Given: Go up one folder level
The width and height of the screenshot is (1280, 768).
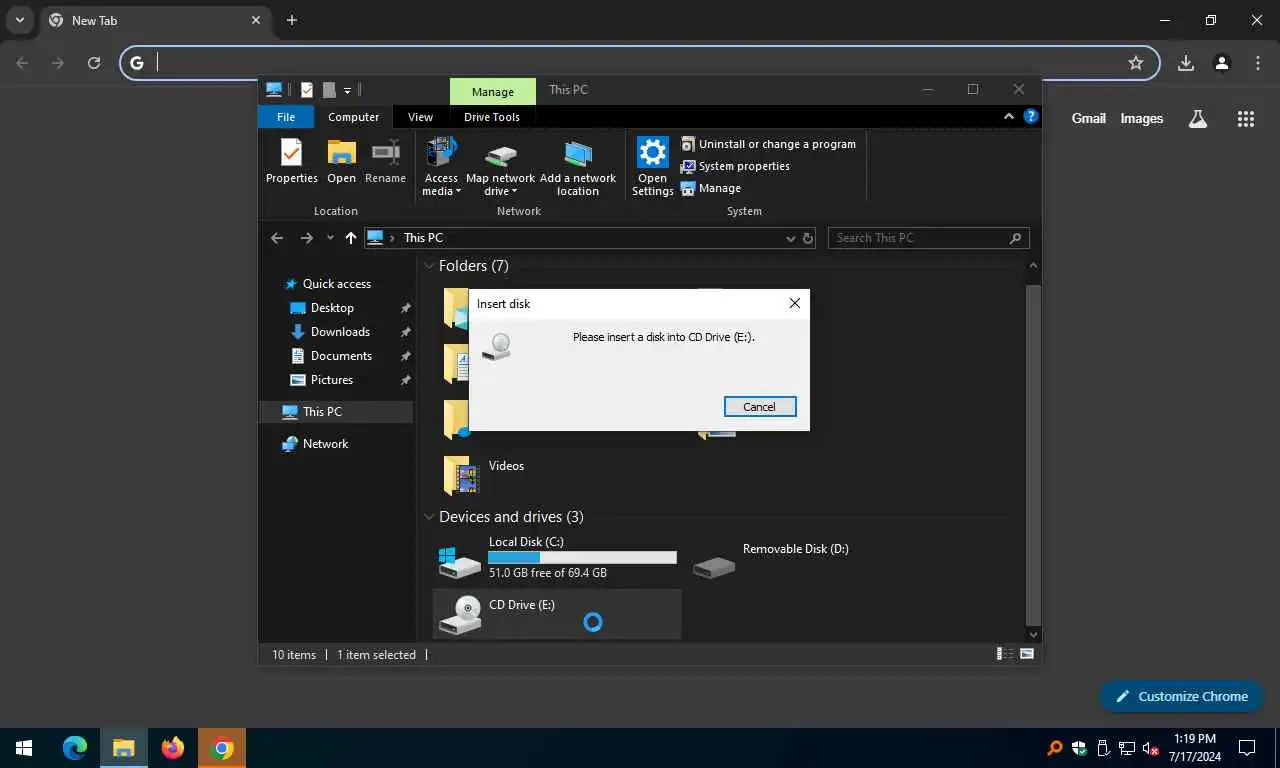Looking at the screenshot, I should (350, 238).
